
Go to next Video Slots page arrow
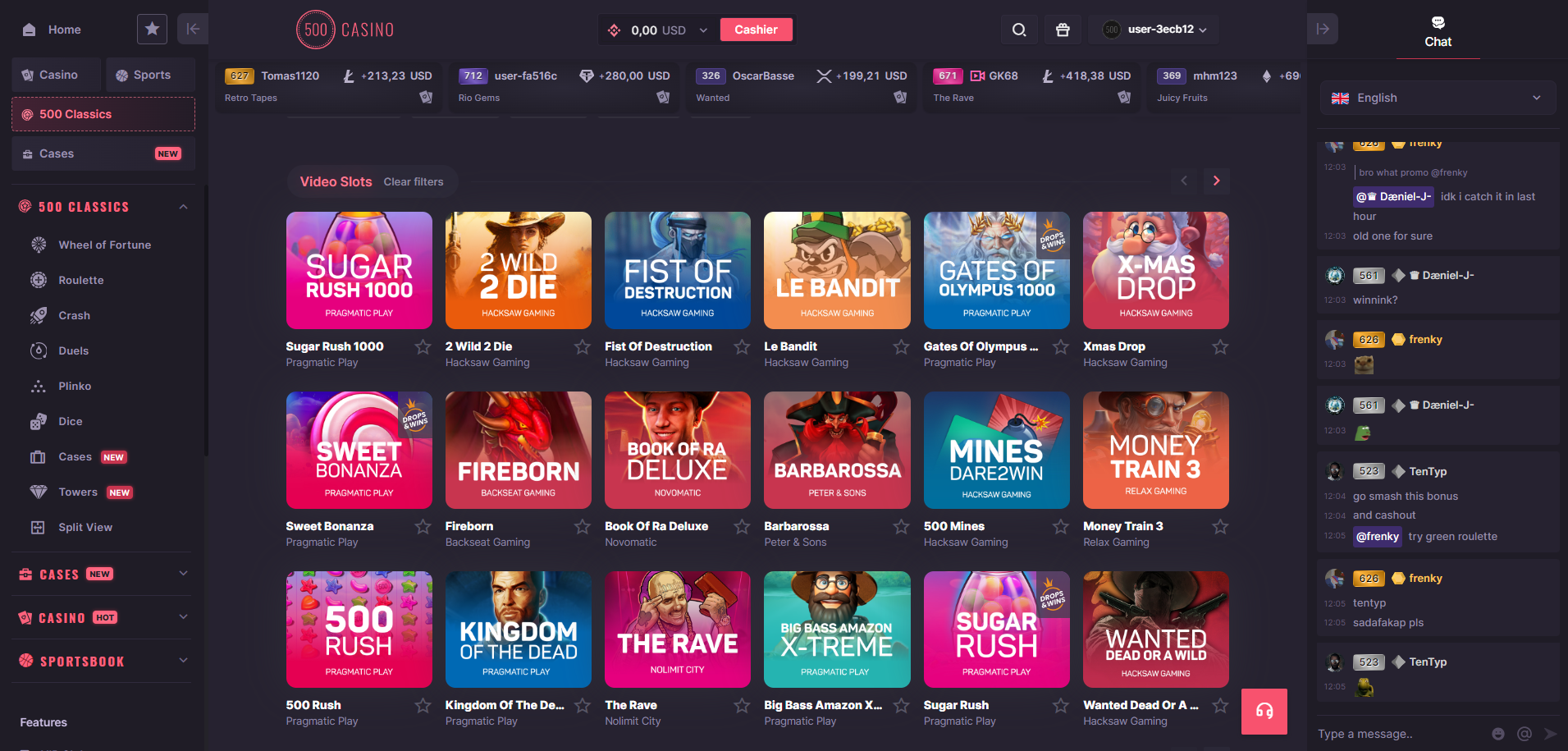pyautogui.click(x=1216, y=181)
